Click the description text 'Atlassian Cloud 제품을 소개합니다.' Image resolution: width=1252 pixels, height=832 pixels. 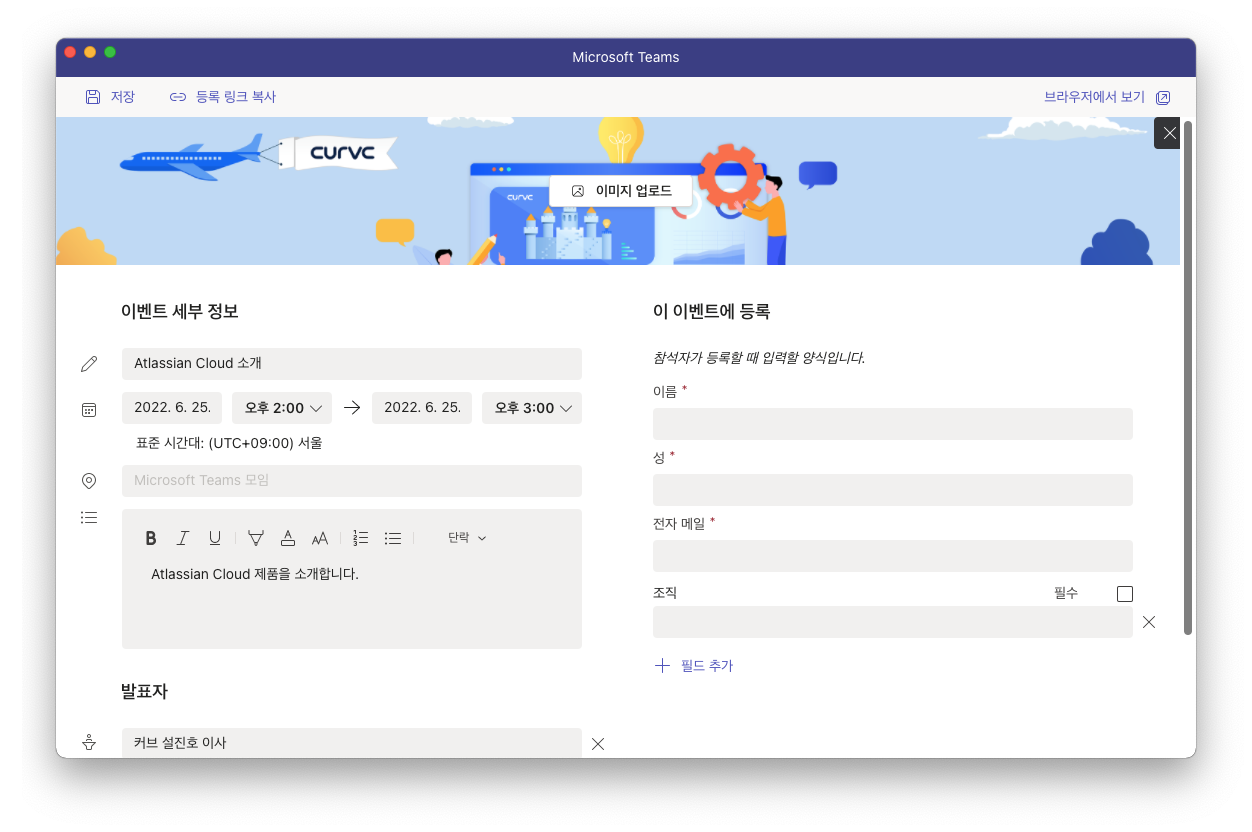point(255,574)
